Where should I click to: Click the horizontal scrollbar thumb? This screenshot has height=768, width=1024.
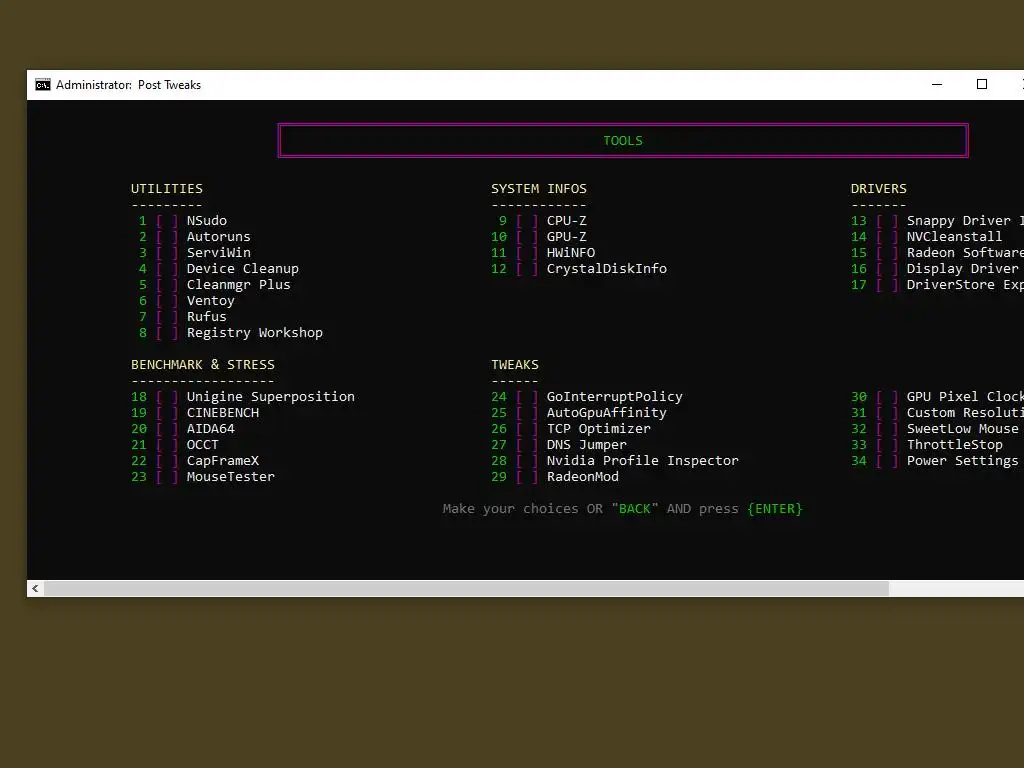point(466,588)
